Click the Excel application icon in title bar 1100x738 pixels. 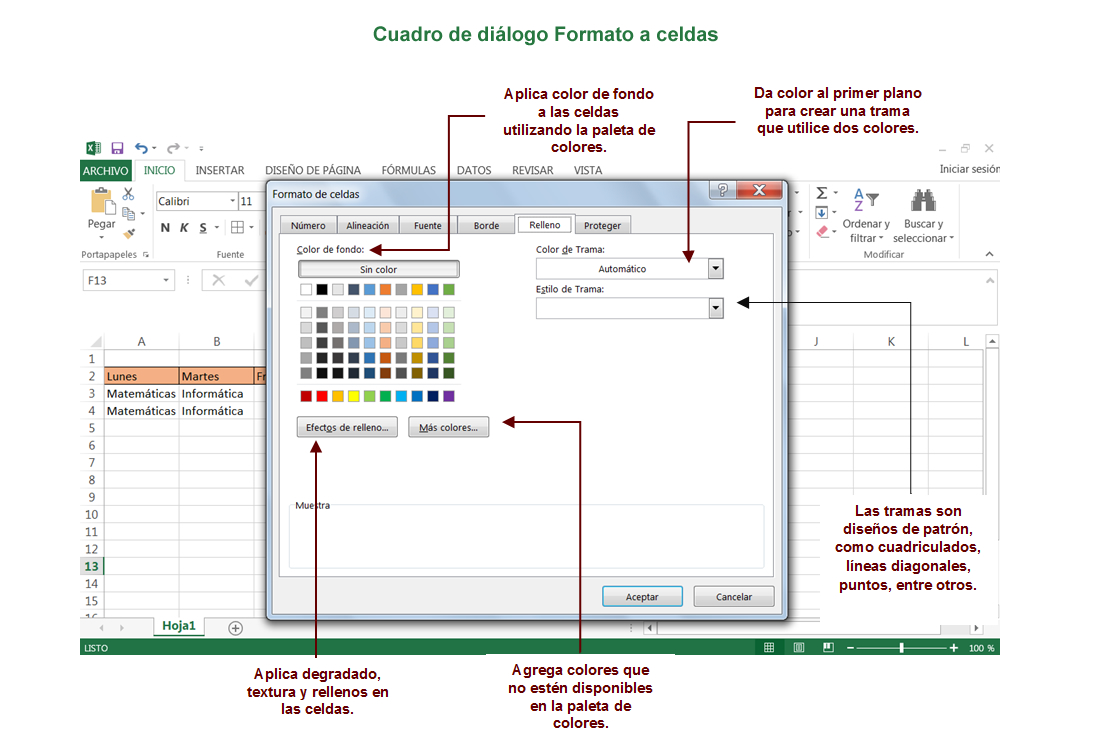pyautogui.click(x=93, y=148)
